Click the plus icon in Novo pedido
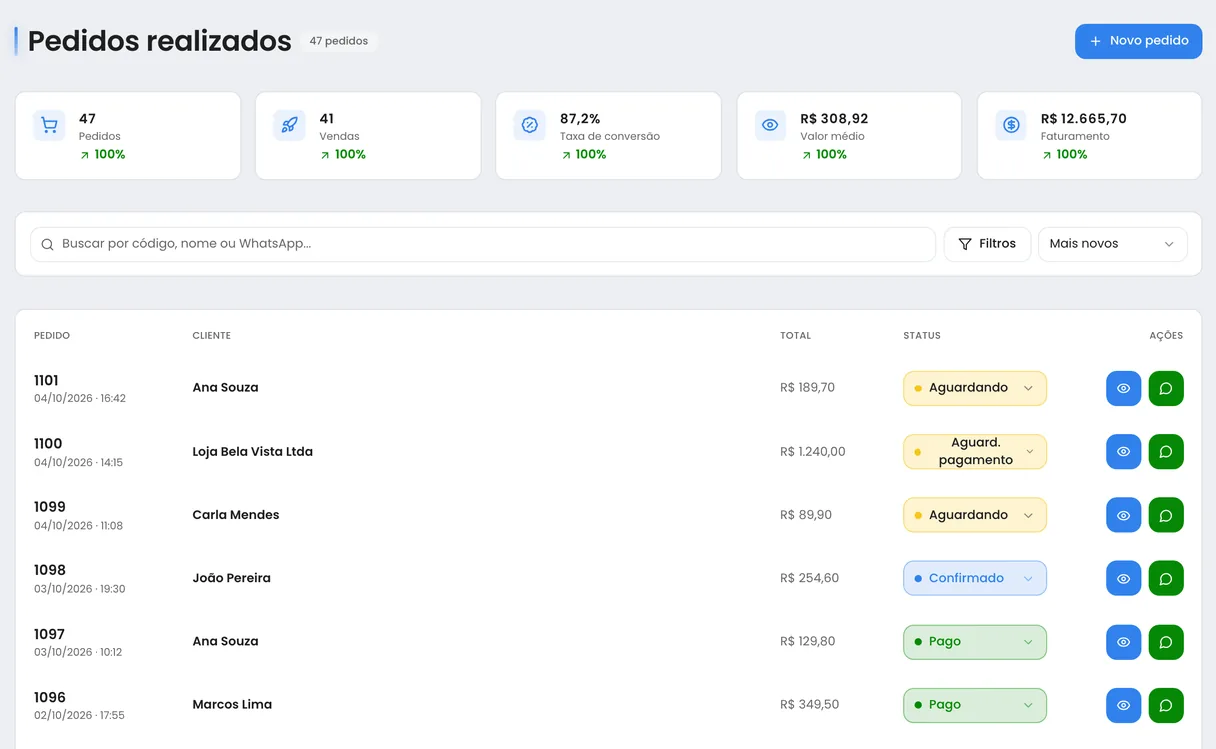1216x749 pixels. tap(1095, 41)
